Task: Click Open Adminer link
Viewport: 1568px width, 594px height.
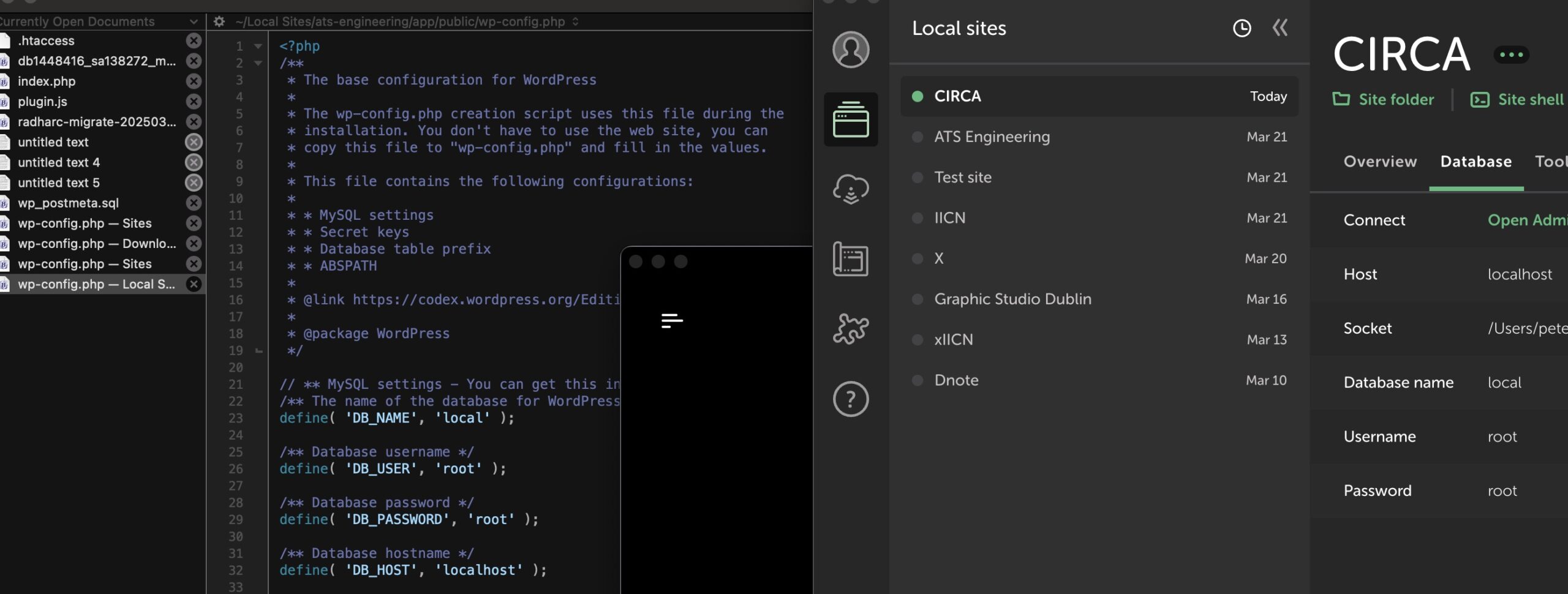Action: [x=1528, y=220]
